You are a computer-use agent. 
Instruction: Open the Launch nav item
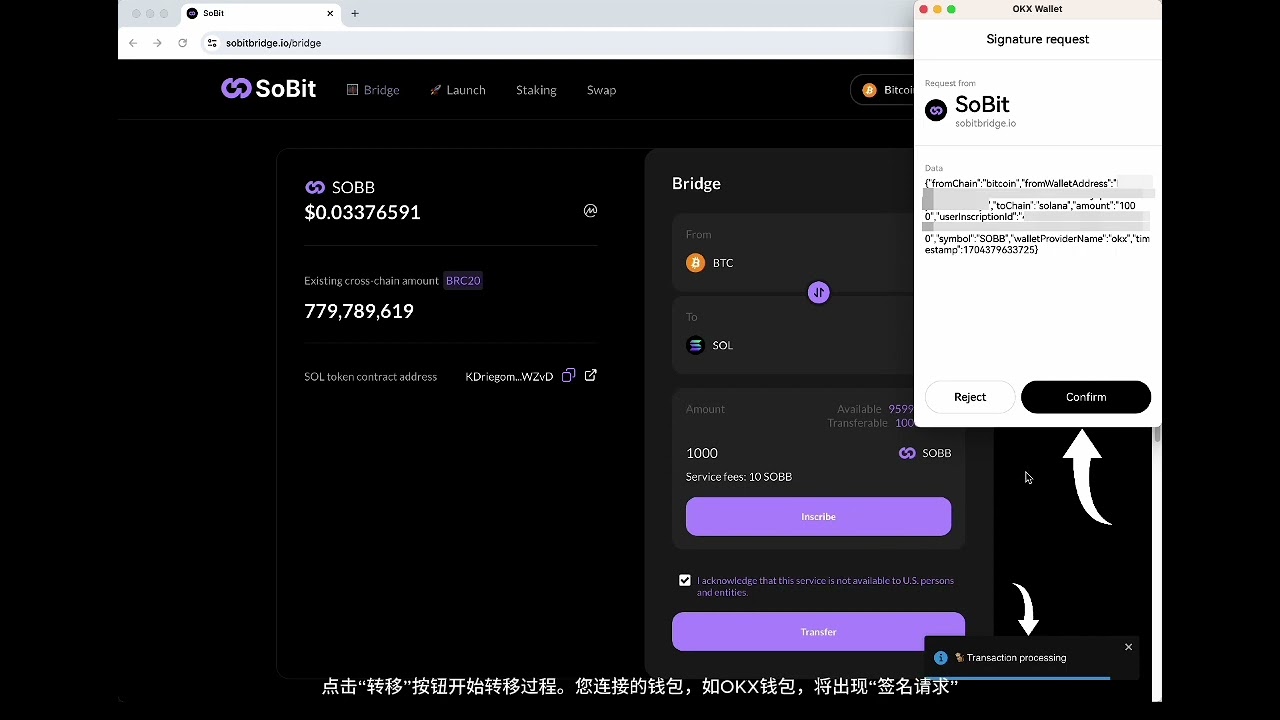pos(458,90)
